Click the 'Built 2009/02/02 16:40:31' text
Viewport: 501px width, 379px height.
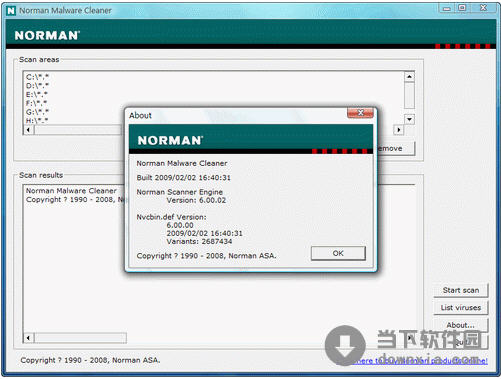click(183, 178)
